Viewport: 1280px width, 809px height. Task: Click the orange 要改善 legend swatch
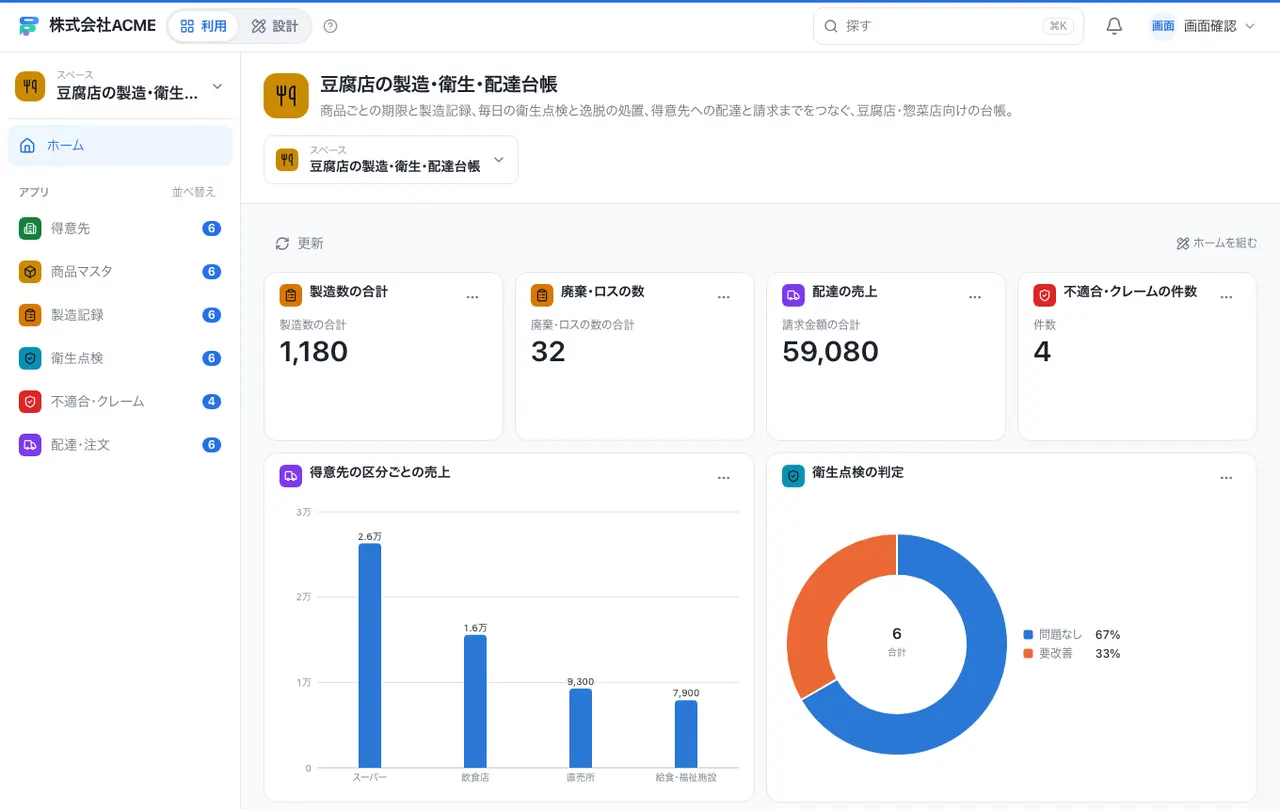(1028, 654)
